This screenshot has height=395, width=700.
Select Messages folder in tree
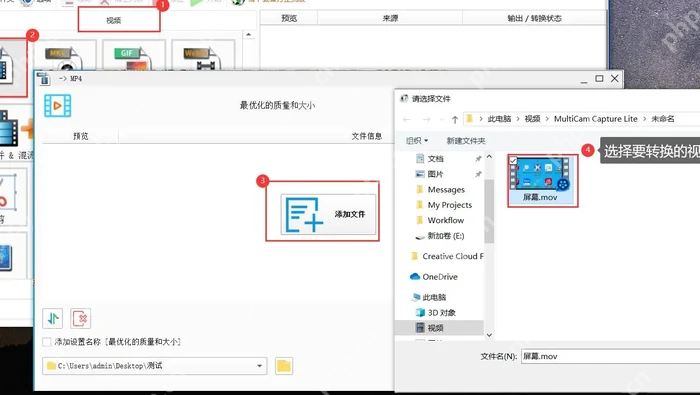pos(446,190)
